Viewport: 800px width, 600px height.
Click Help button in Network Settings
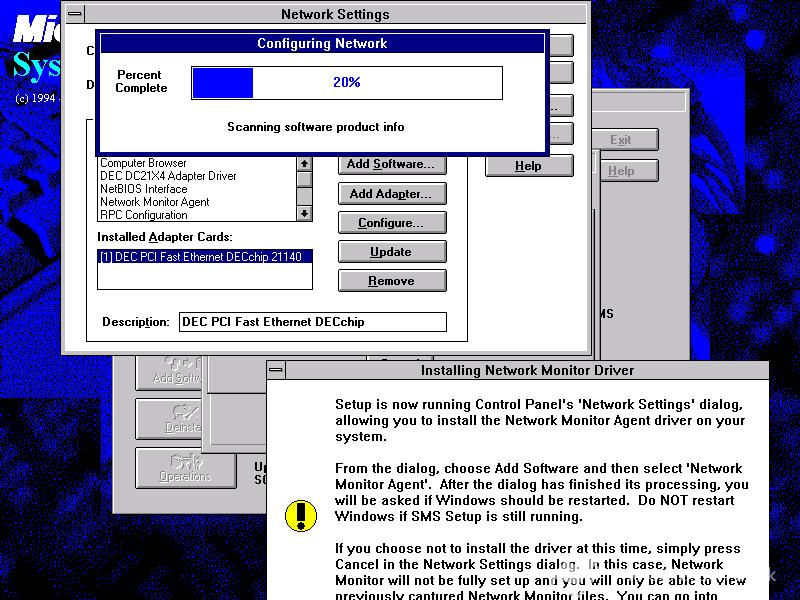(x=529, y=166)
